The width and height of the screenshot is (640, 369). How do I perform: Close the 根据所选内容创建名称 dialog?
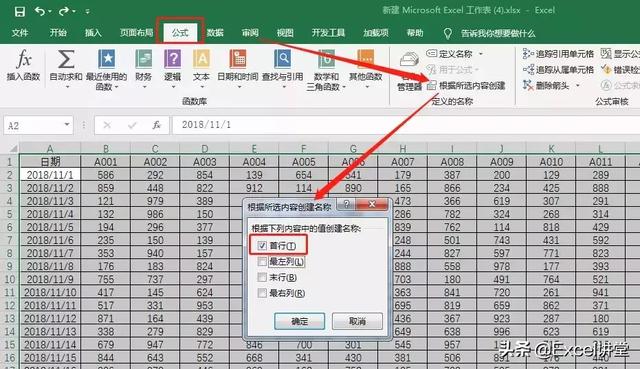(x=372, y=204)
